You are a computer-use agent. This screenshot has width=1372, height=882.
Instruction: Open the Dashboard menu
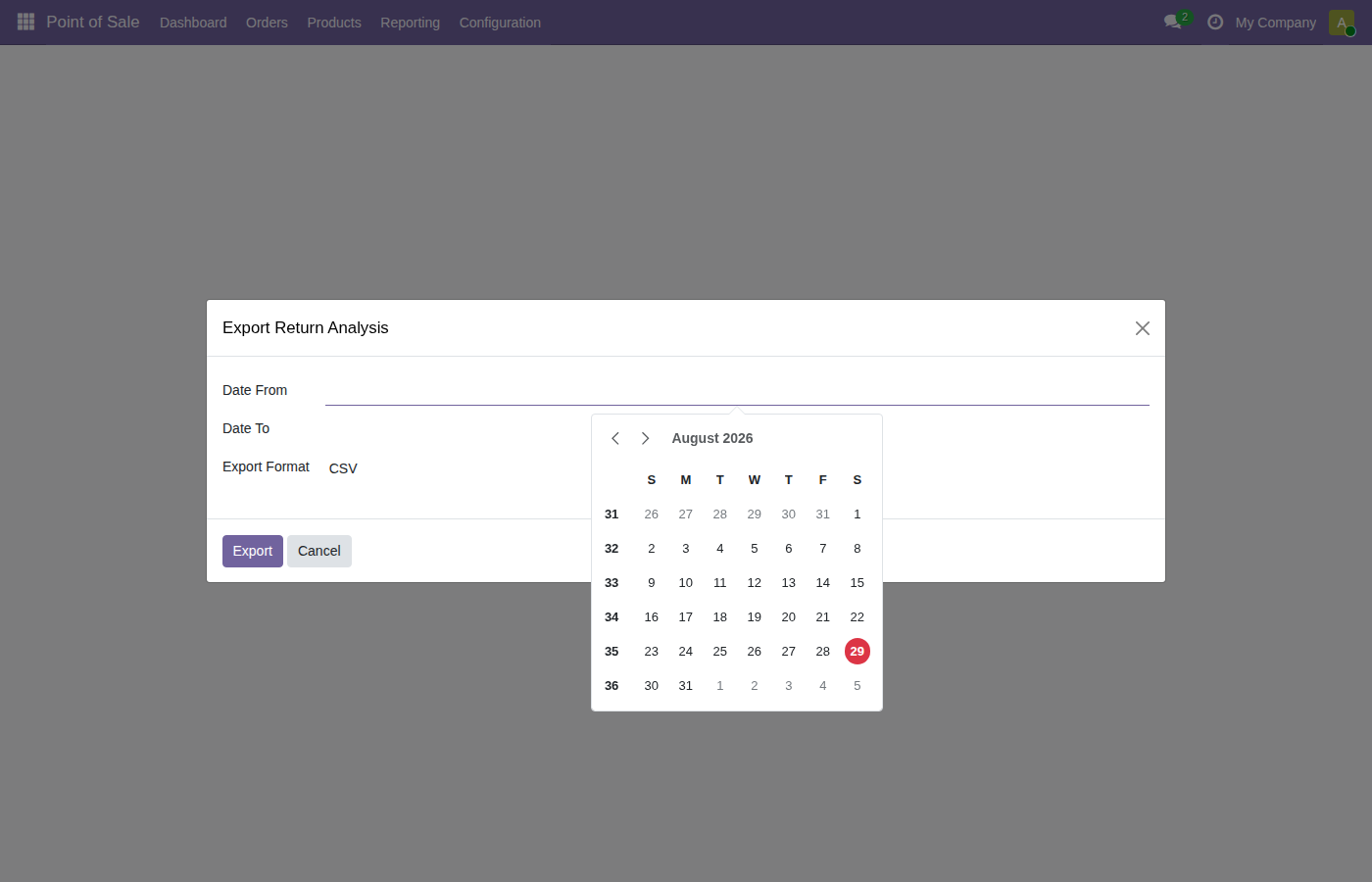tap(193, 23)
